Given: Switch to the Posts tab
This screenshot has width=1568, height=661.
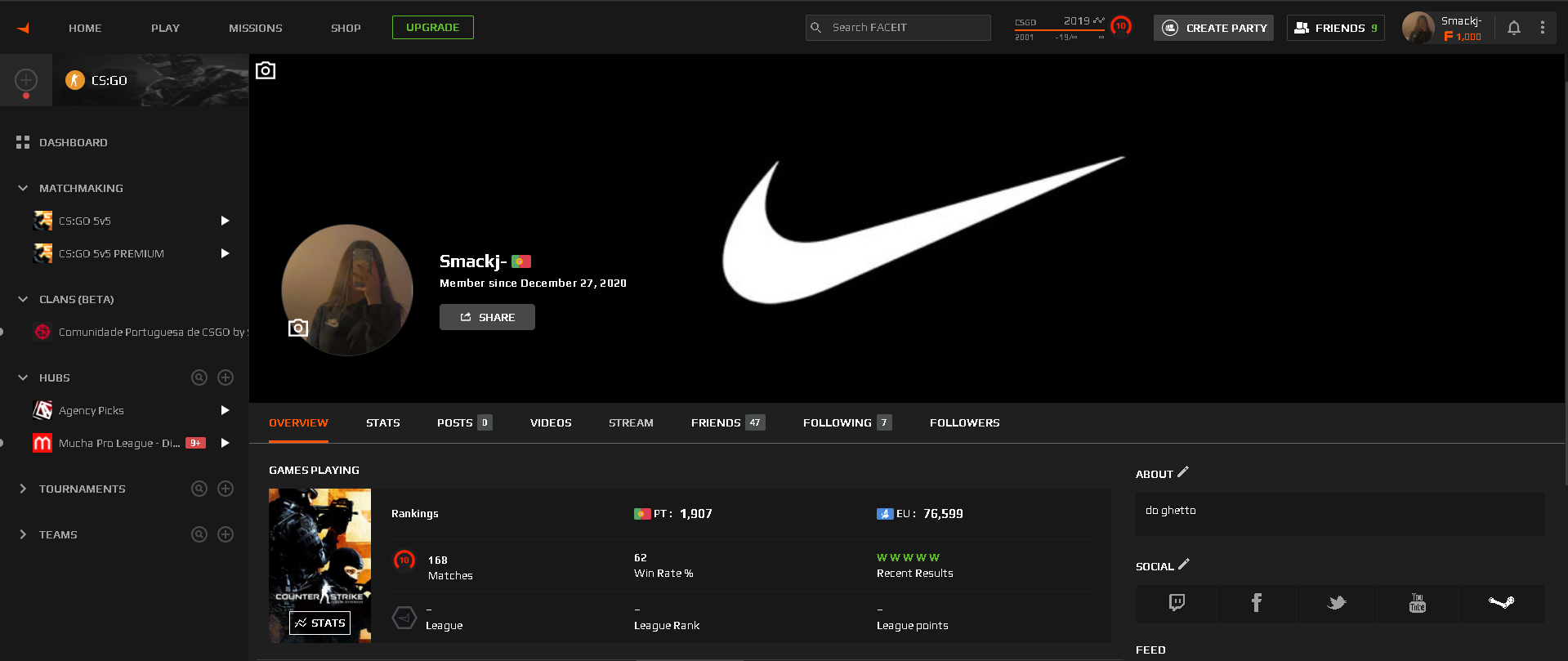Looking at the screenshot, I should coord(464,422).
